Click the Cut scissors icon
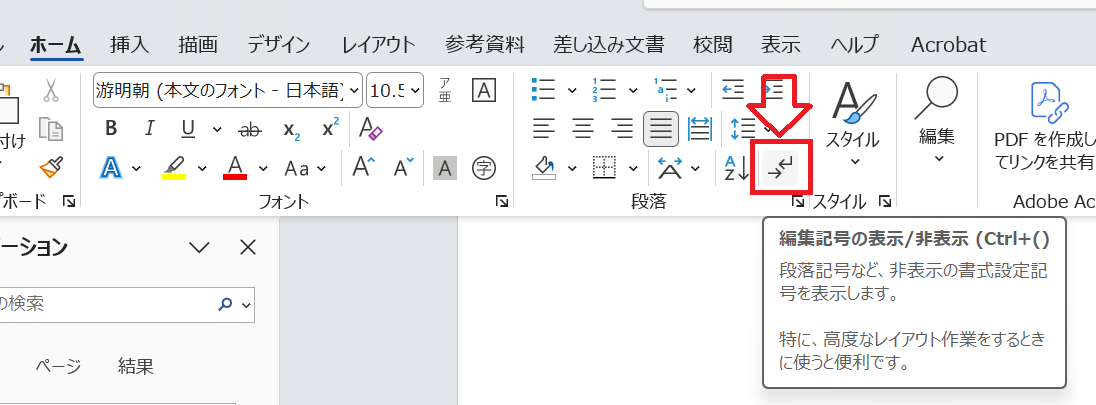The image size is (1096, 405). 52,90
